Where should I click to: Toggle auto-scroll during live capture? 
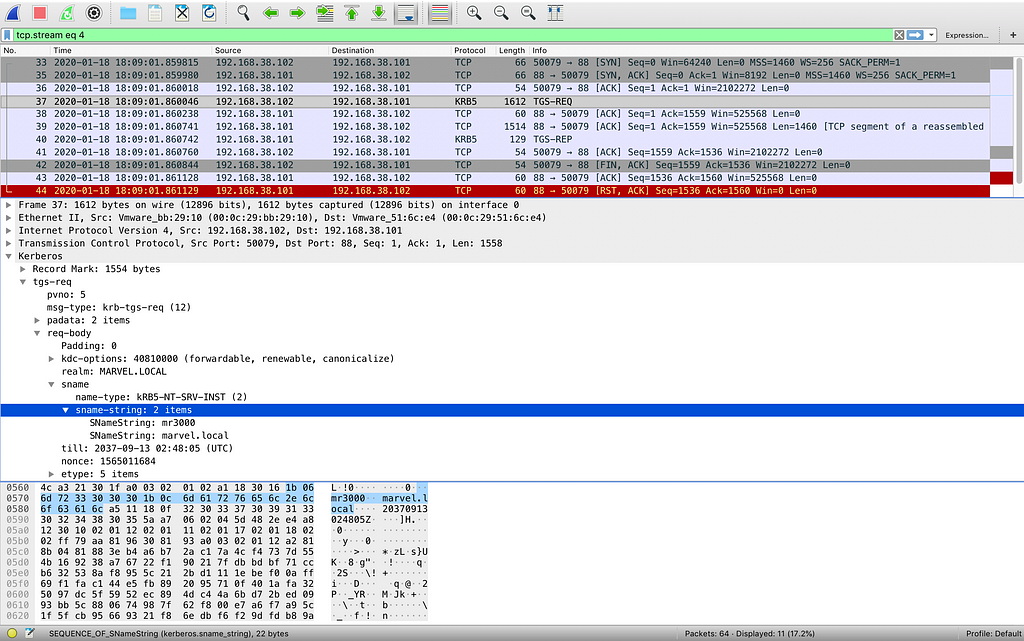pyautogui.click(x=406, y=13)
